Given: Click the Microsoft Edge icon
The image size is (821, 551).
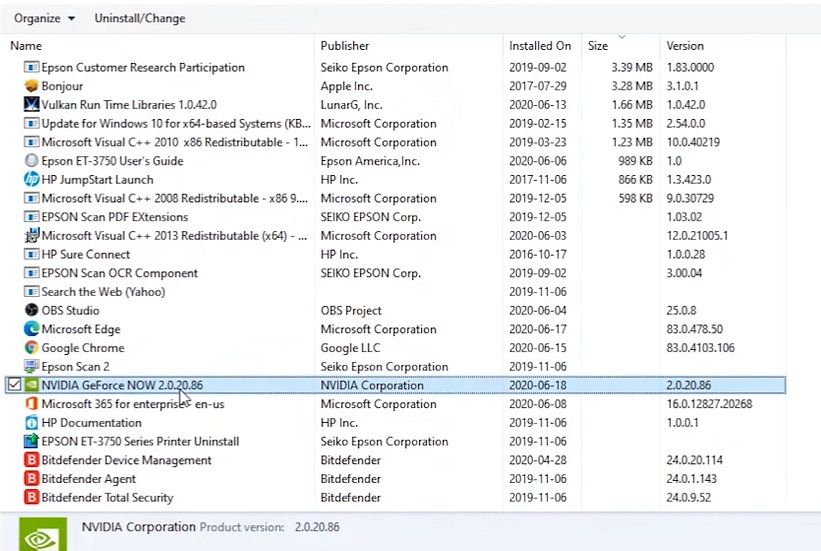Looking at the screenshot, I should tap(31, 329).
